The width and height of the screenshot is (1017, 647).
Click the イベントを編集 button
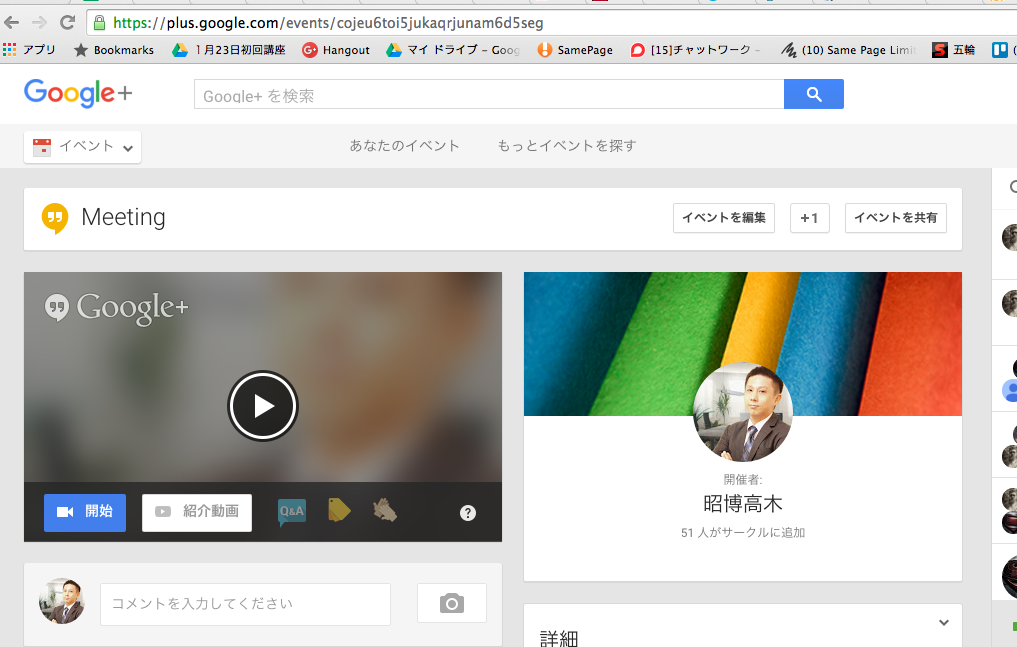click(724, 218)
